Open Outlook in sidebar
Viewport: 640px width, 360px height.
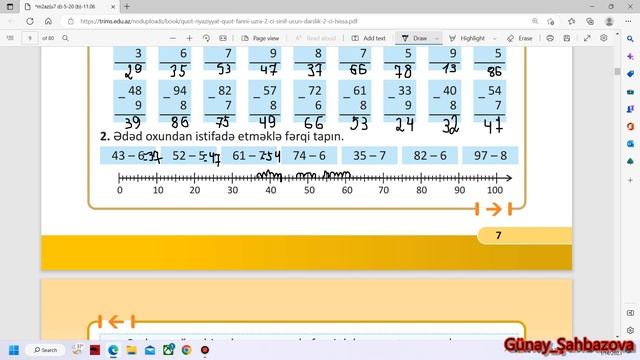click(630, 144)
